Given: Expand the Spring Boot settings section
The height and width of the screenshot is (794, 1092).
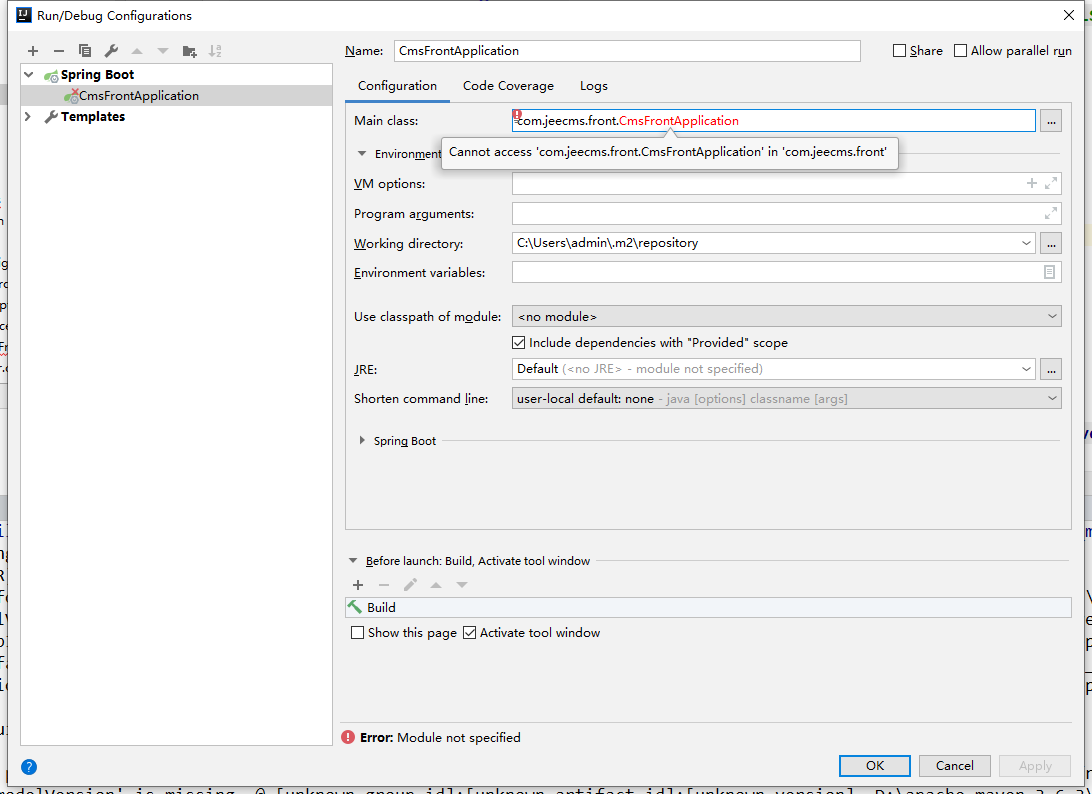Looking at the screenshot, I should point(362,441).
